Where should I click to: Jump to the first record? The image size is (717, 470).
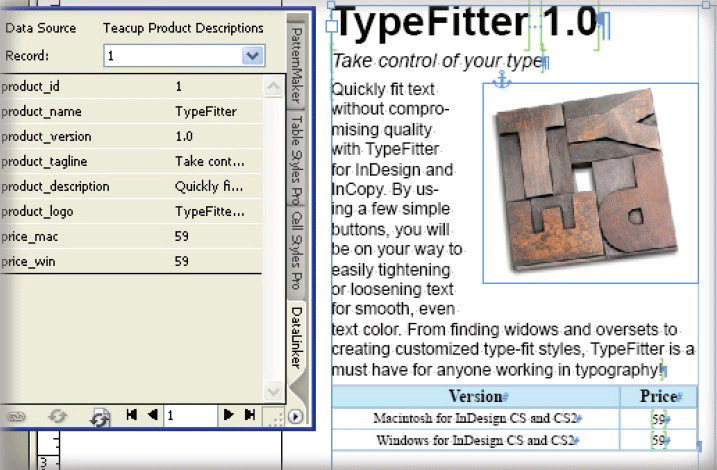tap(131, 415)
